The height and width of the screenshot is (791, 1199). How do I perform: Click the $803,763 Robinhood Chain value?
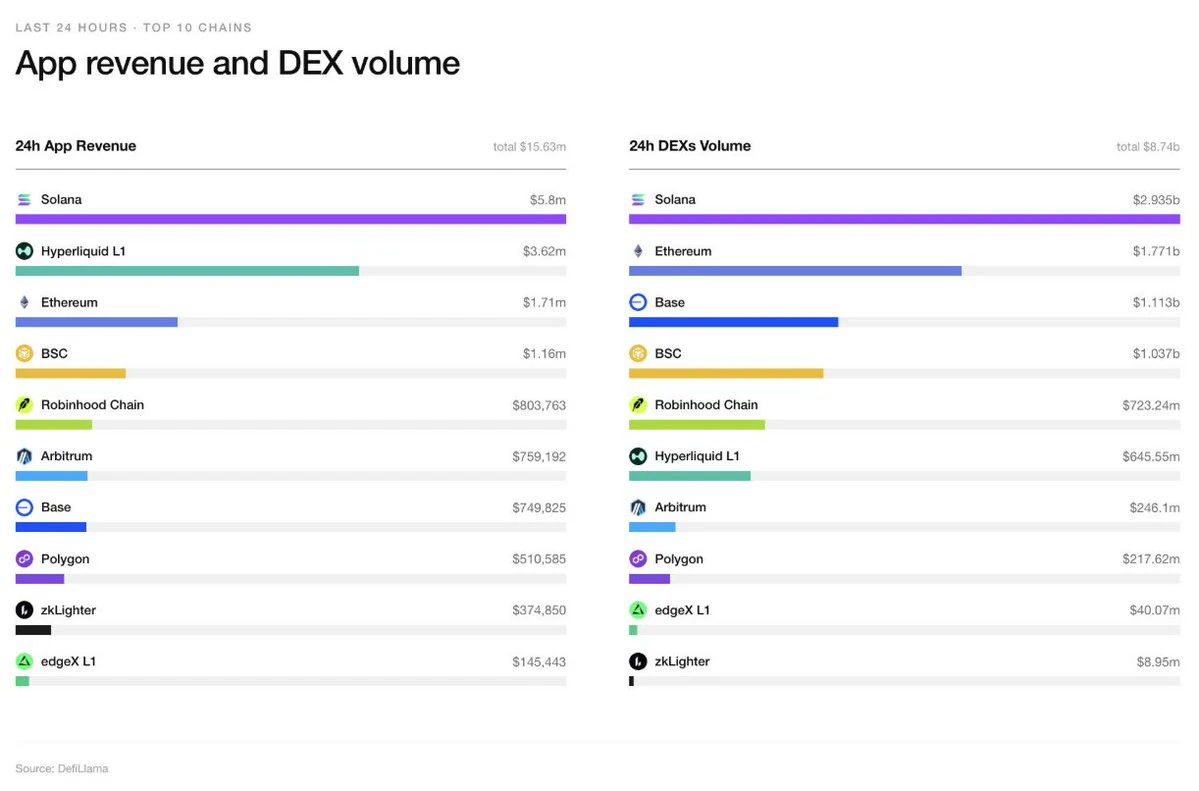pyautogui.click(x=539, y=405)
